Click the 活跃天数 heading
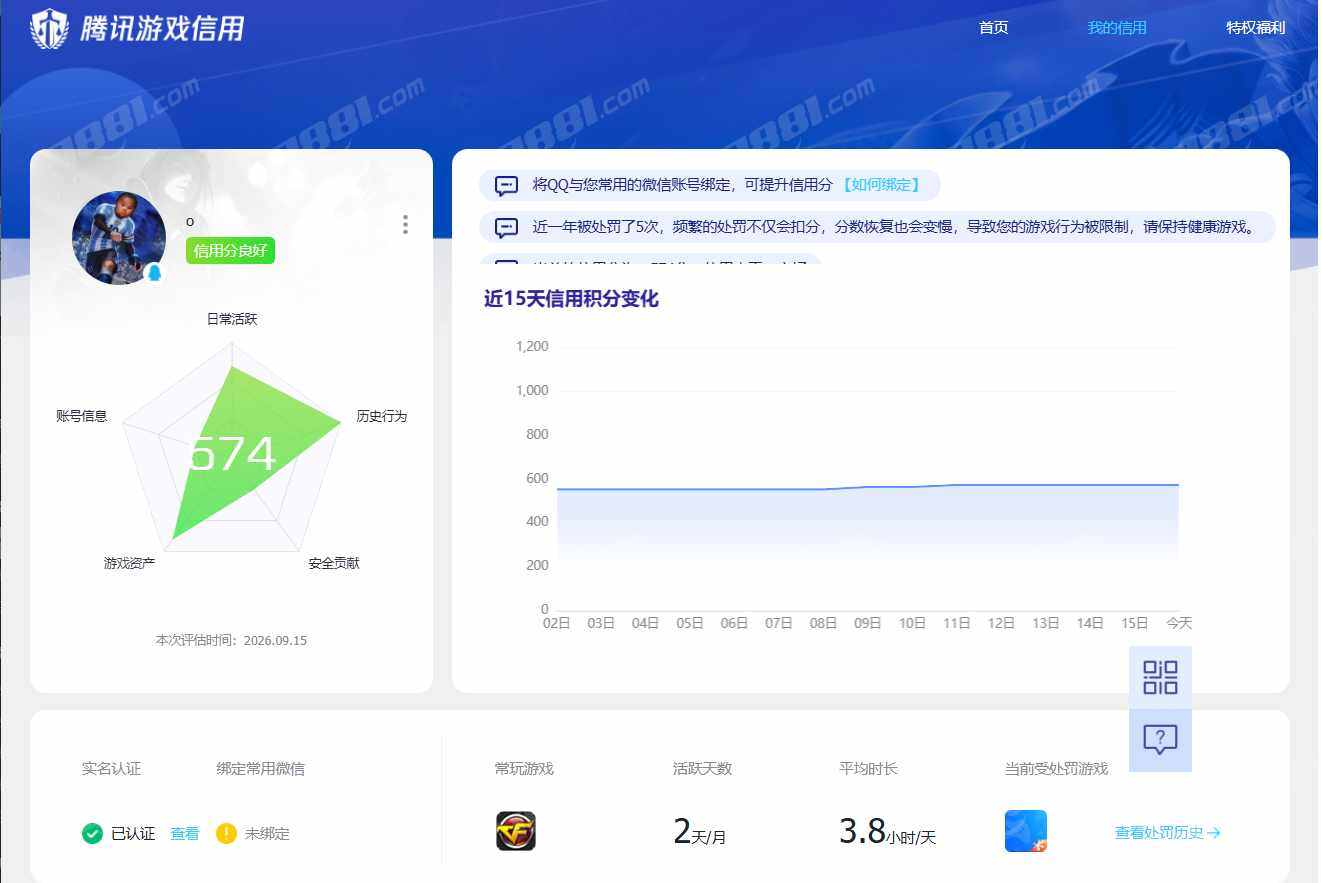This screenshot has width=1321, height=883. pos(703,768)
